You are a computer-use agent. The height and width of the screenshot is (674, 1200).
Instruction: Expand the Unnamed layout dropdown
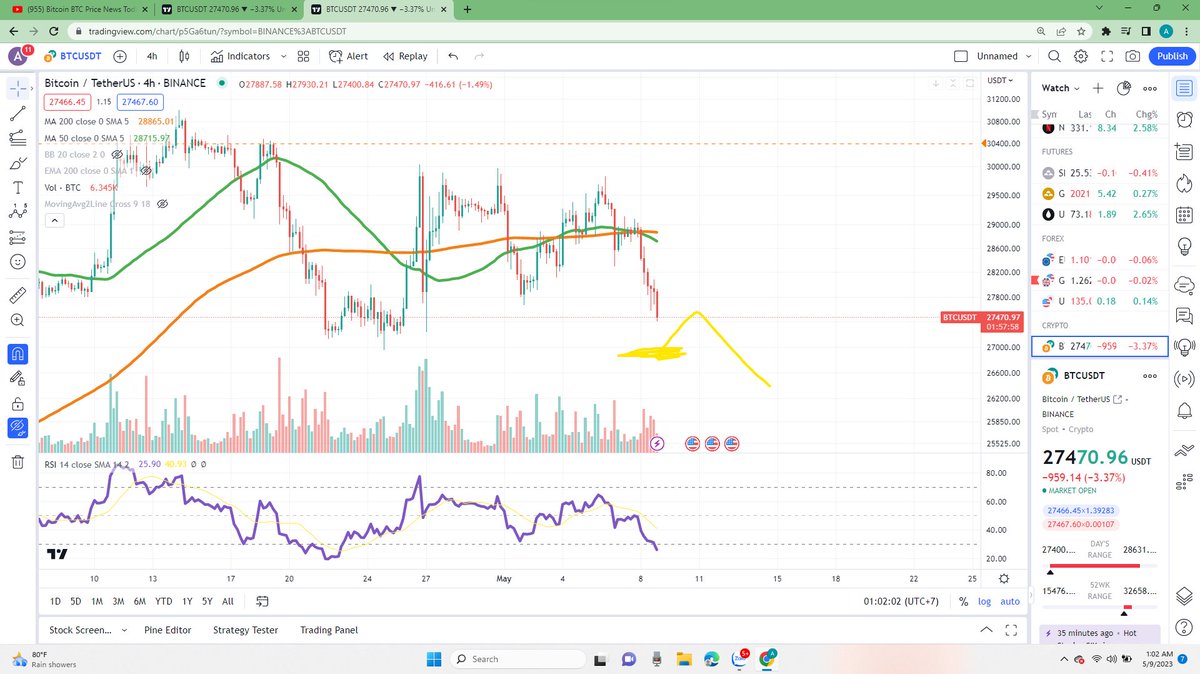(1029, 57)
